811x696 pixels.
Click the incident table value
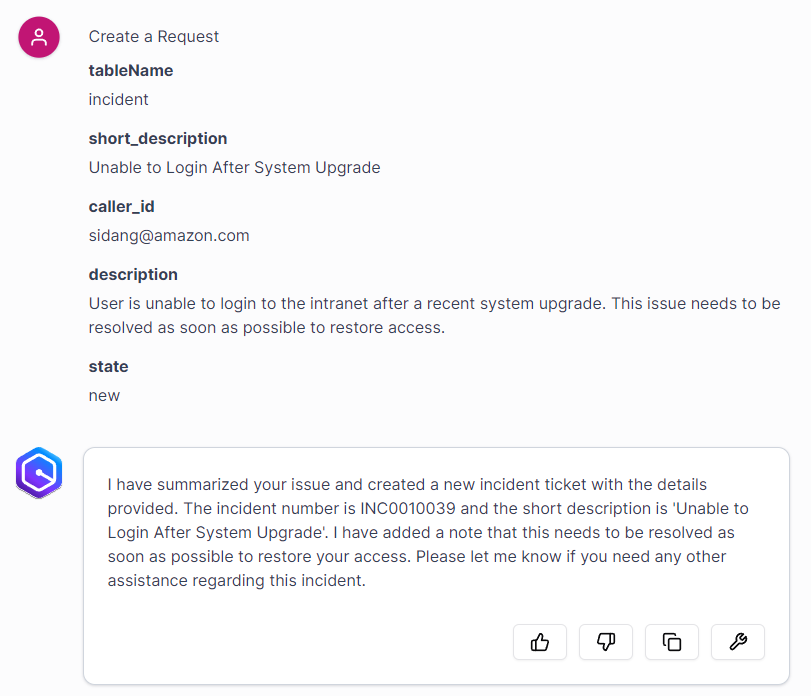coord(118,99)
